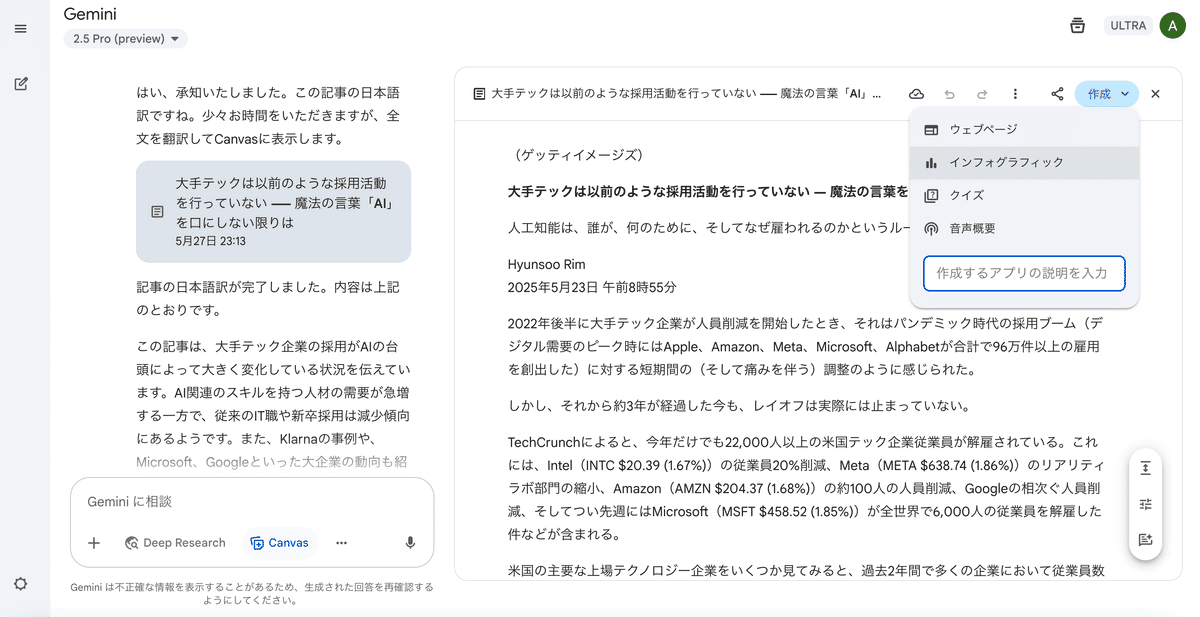This screenshot has height=617, width=1200.
Task: Add attachment with plus icon
Action: pos(94,543)
